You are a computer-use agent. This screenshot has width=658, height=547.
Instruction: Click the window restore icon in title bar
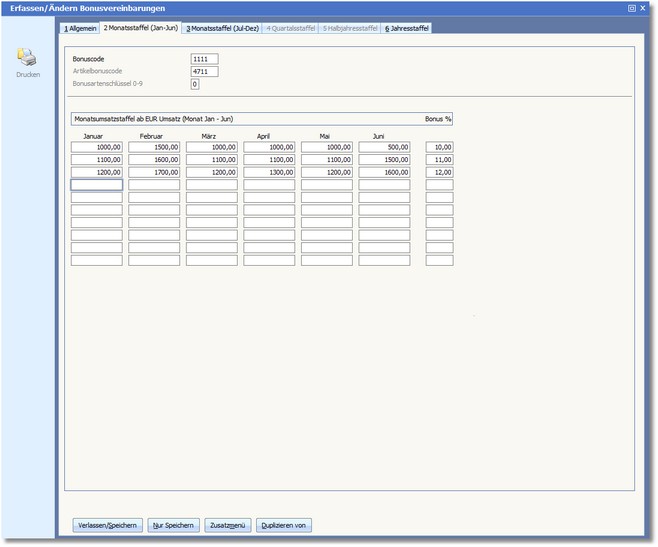(x=631, y=7)
